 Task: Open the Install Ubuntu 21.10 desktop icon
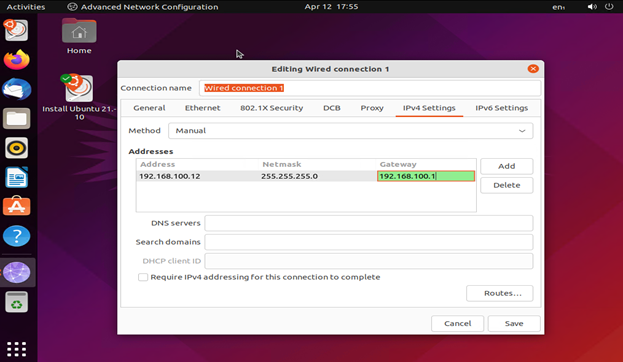(79, 97)
